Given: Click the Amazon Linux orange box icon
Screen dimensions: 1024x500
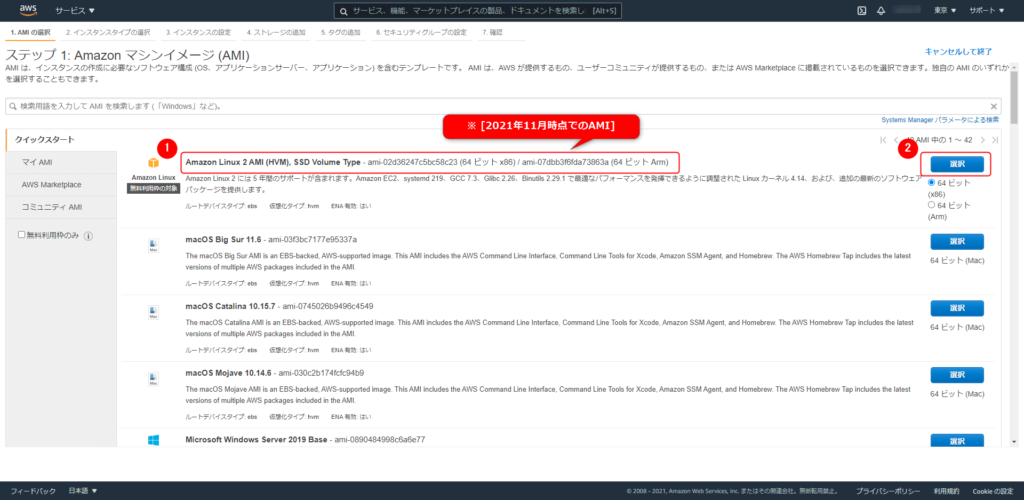Looking at the screenshot, I should coord(153,163).
